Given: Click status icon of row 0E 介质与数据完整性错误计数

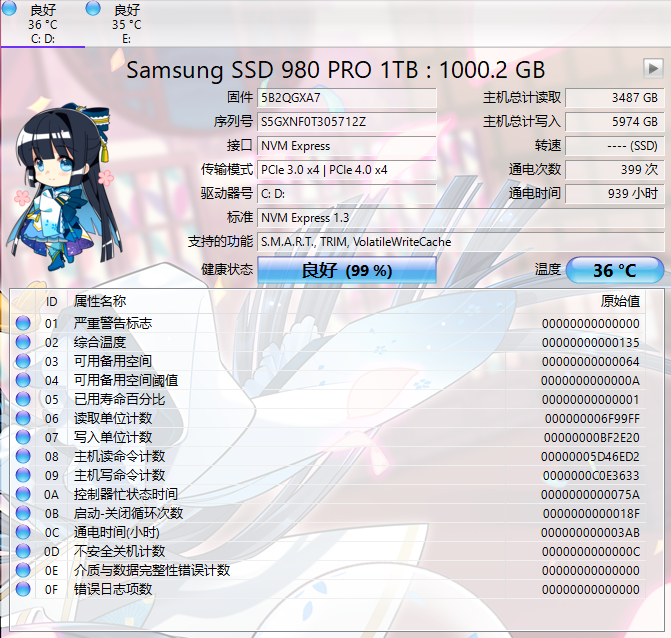Looking at the screenshot, I should point(23,570).
